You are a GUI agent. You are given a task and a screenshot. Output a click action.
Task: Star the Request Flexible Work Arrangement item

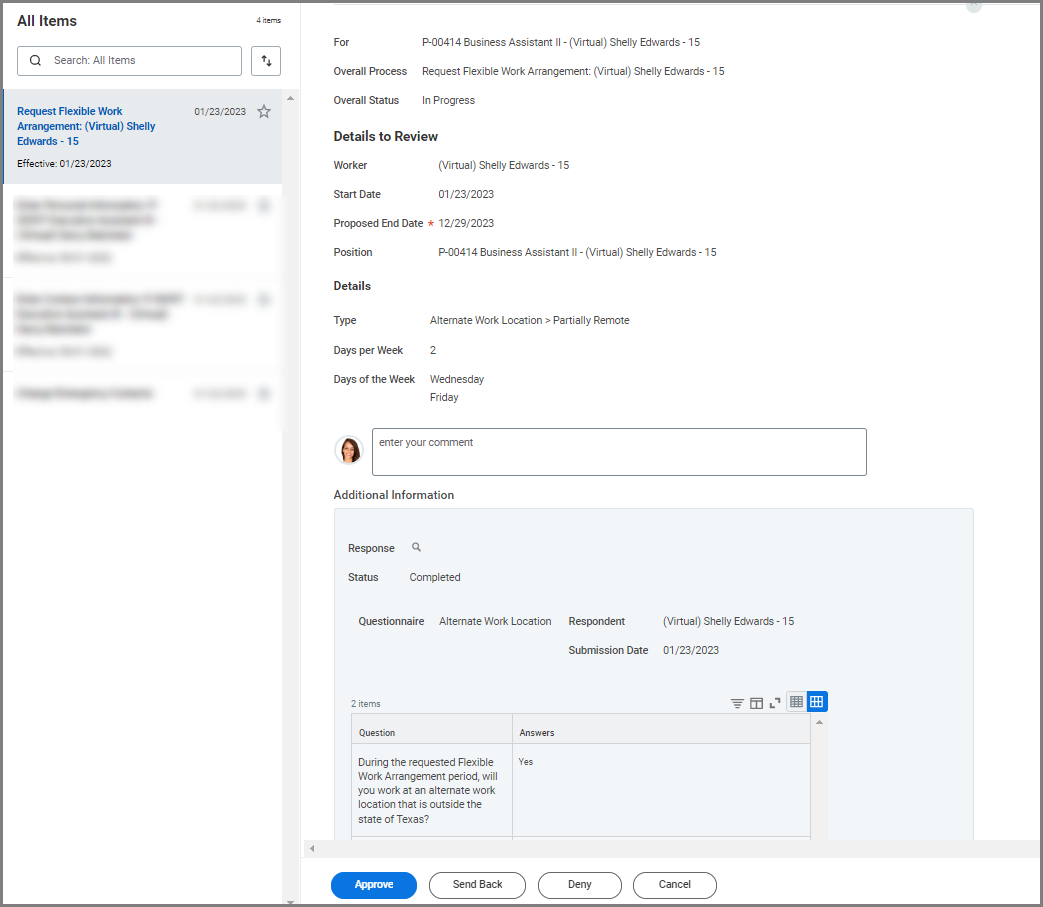pos(264,112)
